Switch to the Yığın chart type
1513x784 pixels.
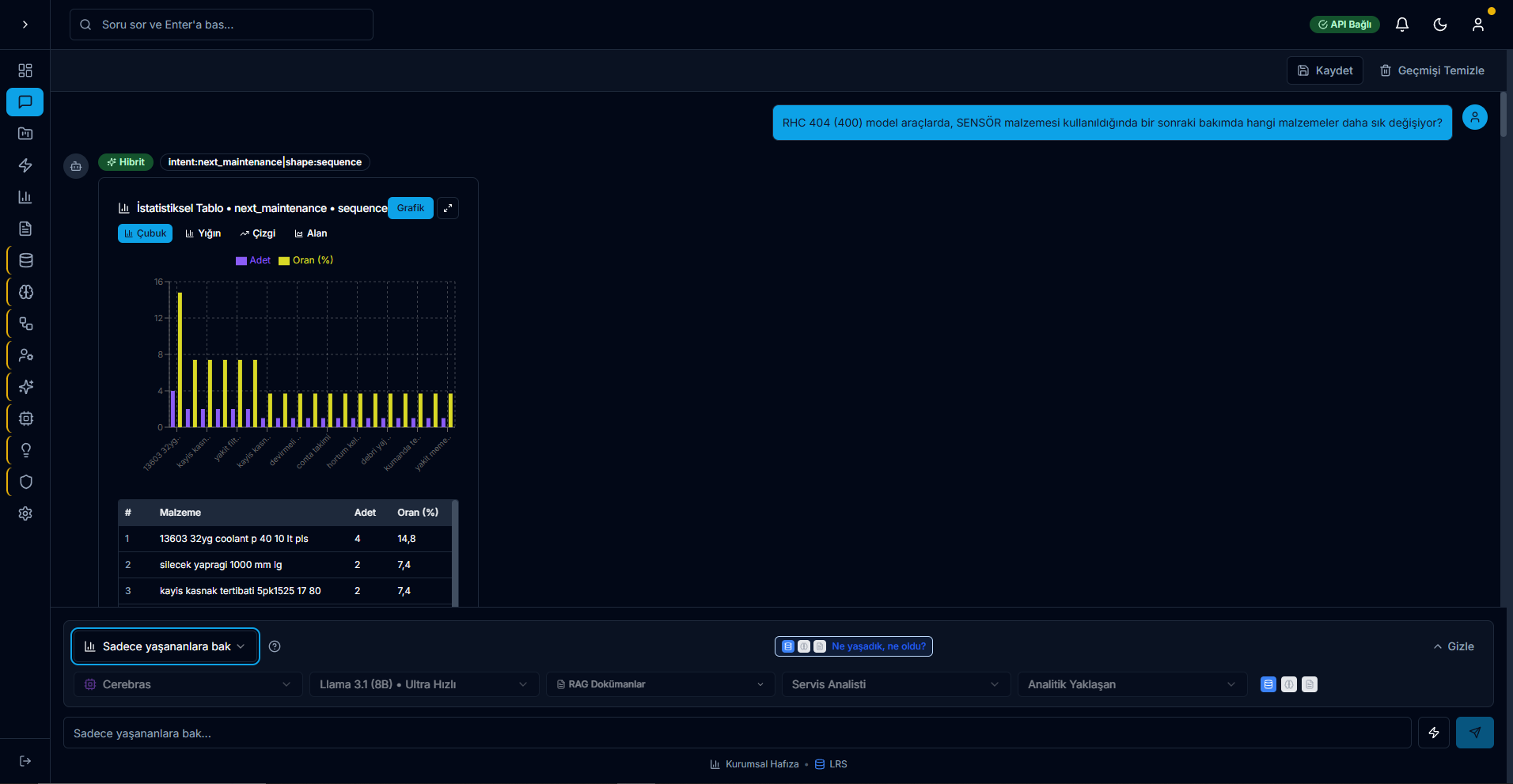pos(203,233)
